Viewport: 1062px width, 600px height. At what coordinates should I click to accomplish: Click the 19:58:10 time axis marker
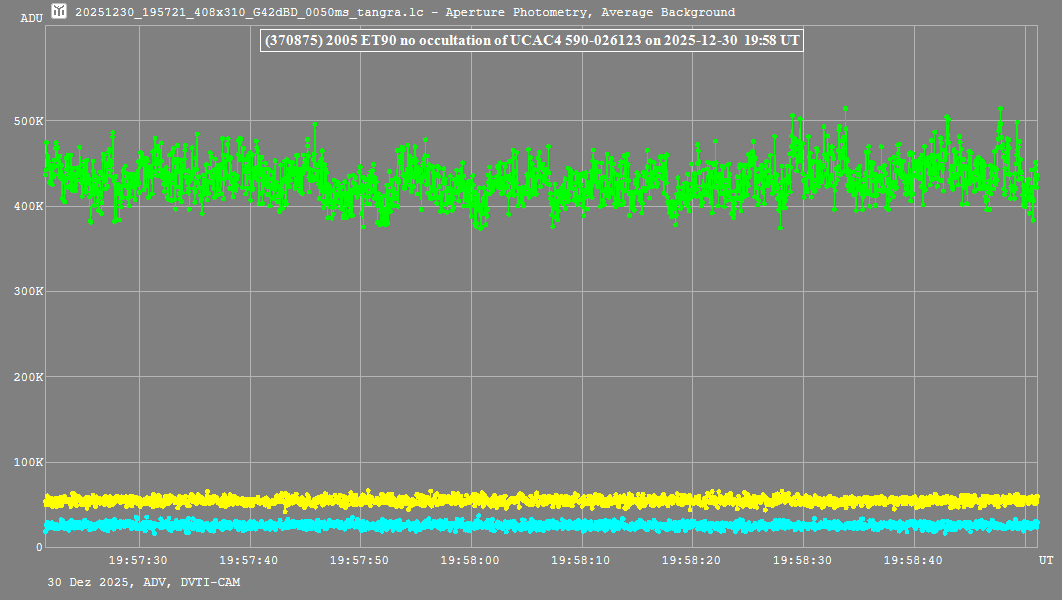click(582, 561)
